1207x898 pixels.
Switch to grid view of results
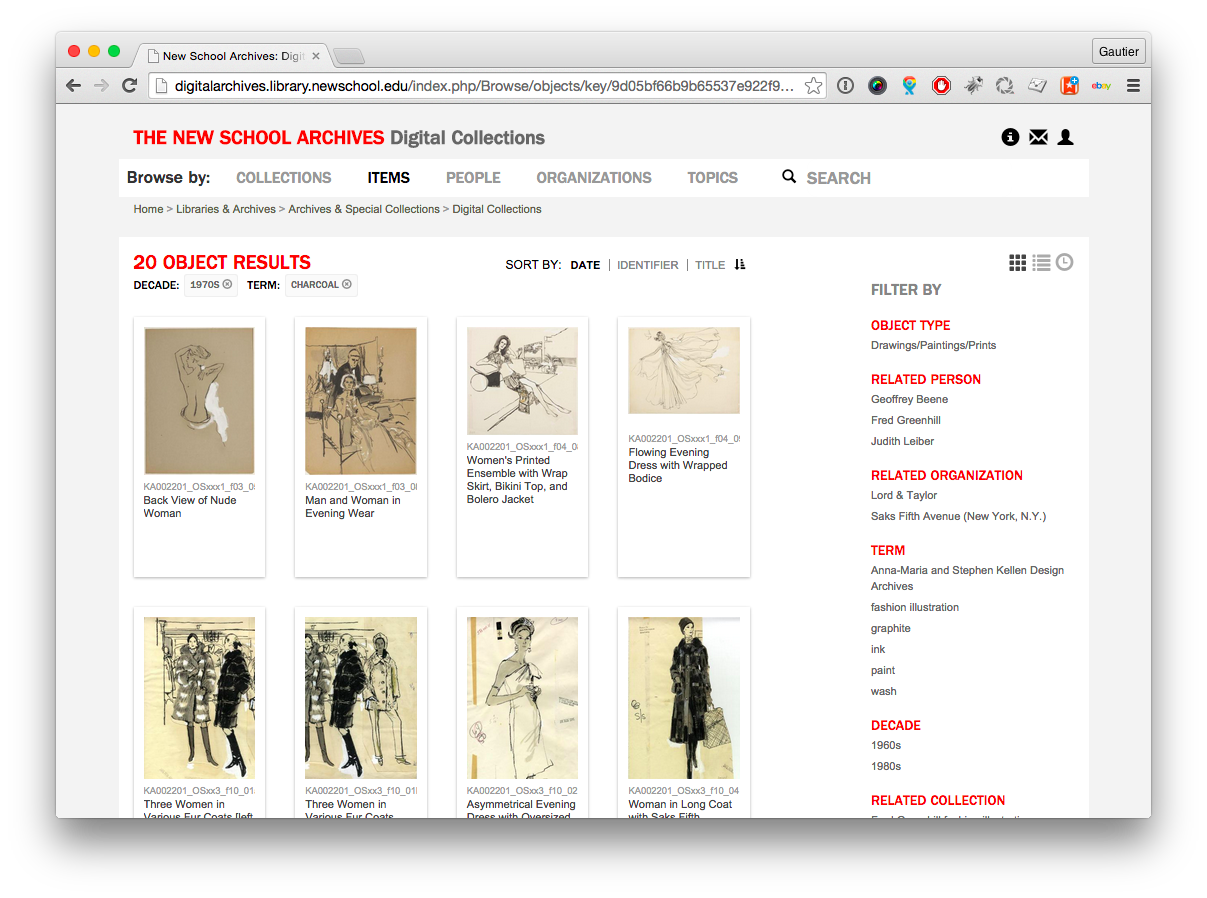[1017, 262]
